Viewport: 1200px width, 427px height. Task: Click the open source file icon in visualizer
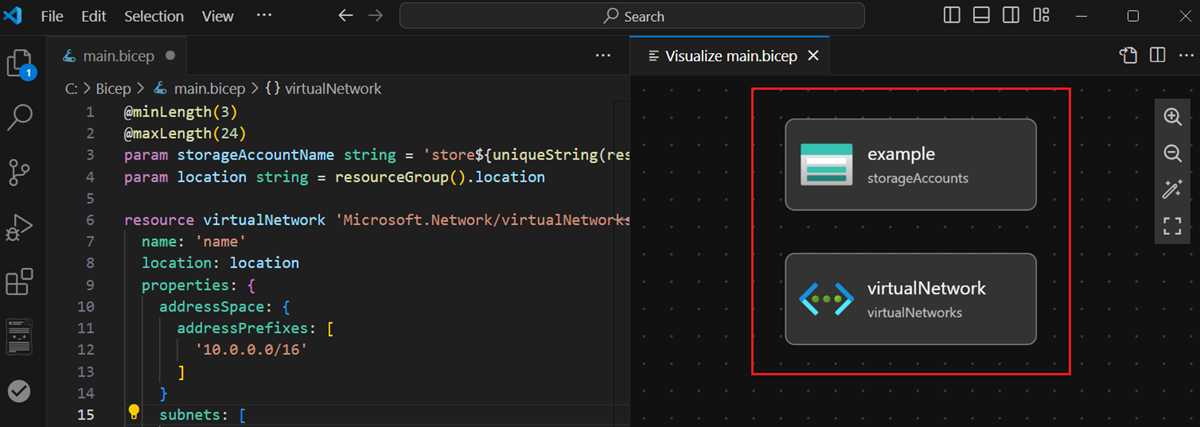[x=1128, y=56]
